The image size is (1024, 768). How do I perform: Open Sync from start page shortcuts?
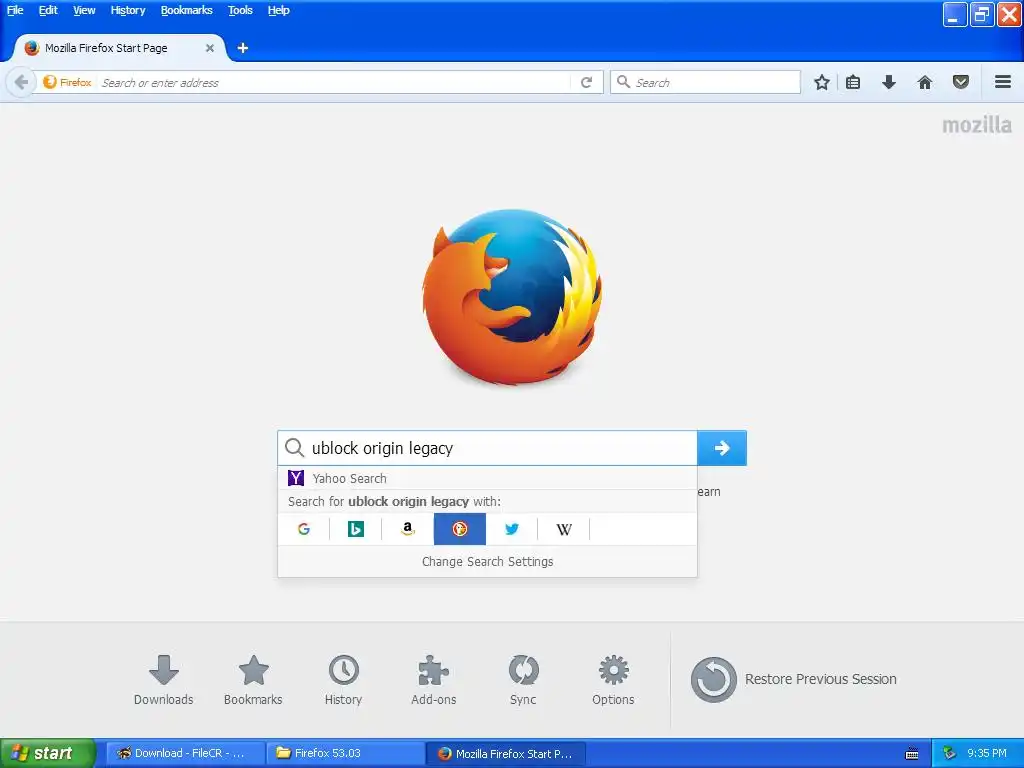pyautogui.click(x=523, y=680)
